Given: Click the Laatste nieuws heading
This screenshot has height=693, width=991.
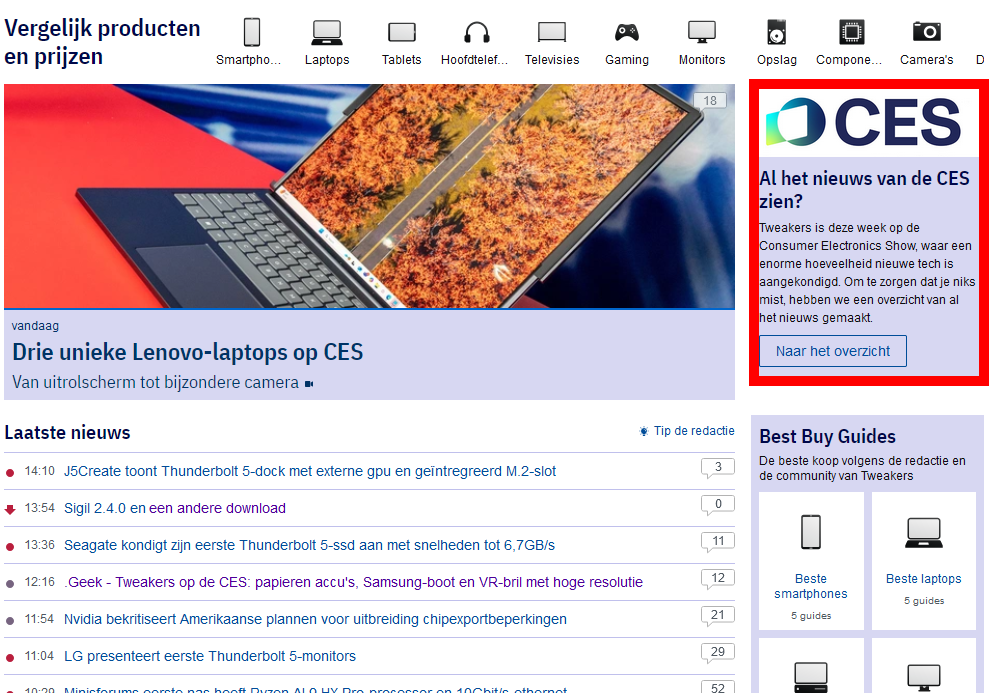Looking at the screenshot, I should click(x=68, y=432).
